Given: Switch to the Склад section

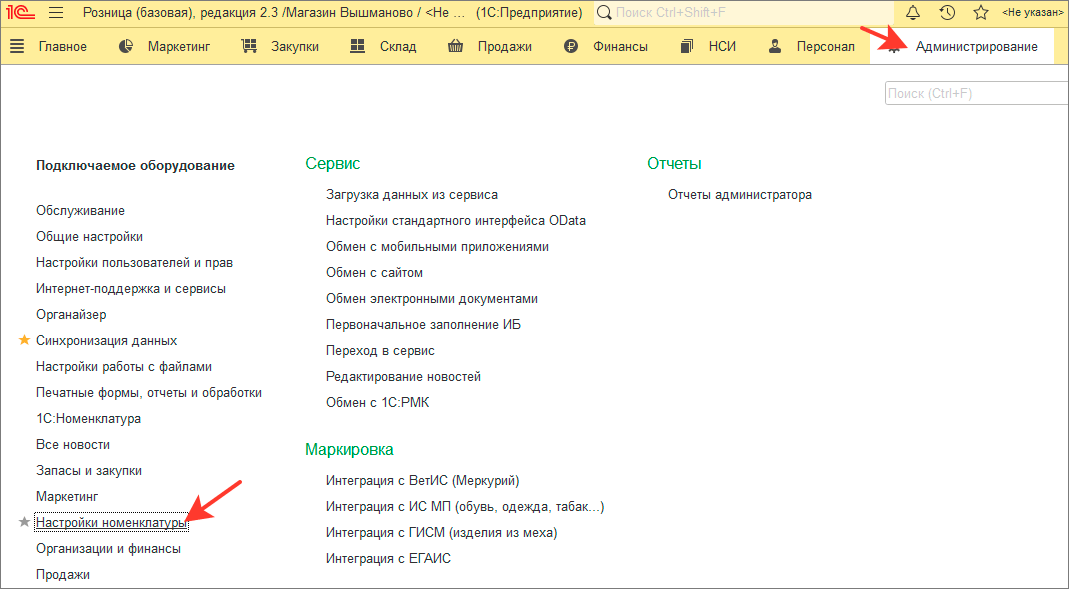Looking at the screenshot, I should point(398,46).
